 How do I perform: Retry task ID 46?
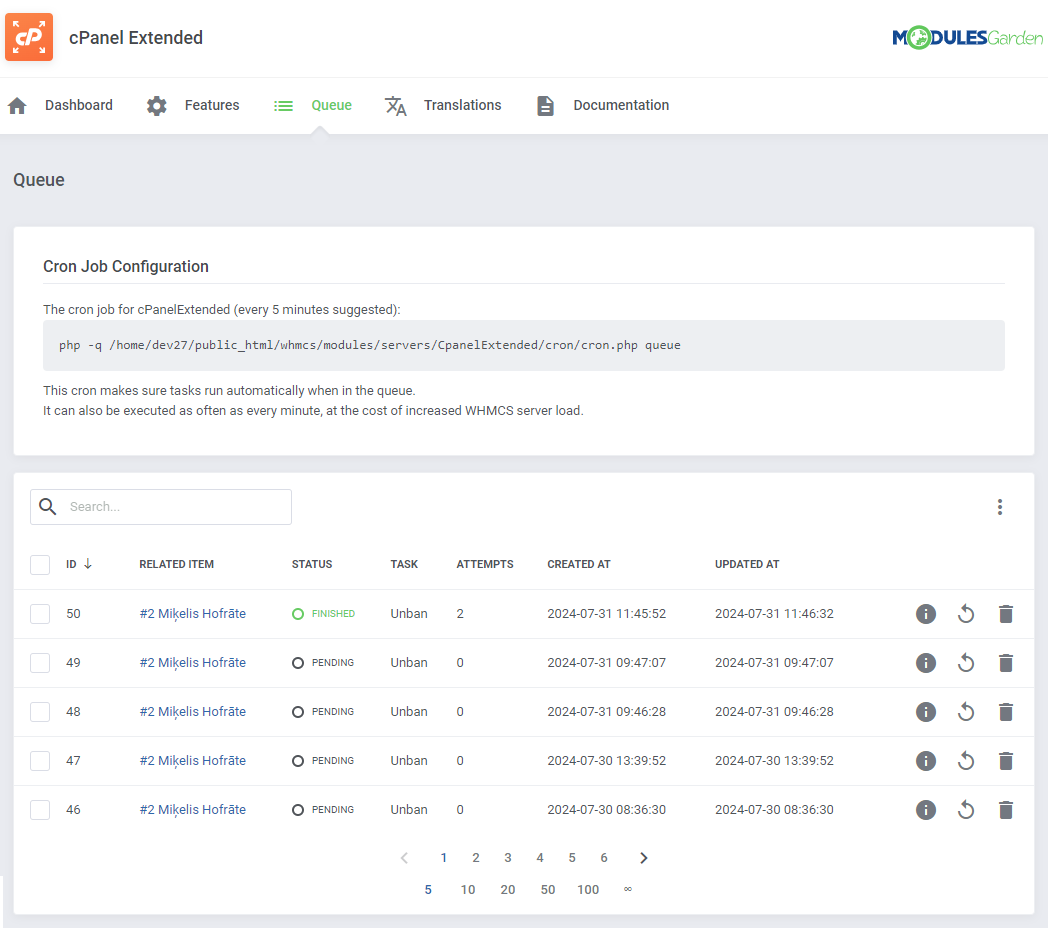pos(966,810)
